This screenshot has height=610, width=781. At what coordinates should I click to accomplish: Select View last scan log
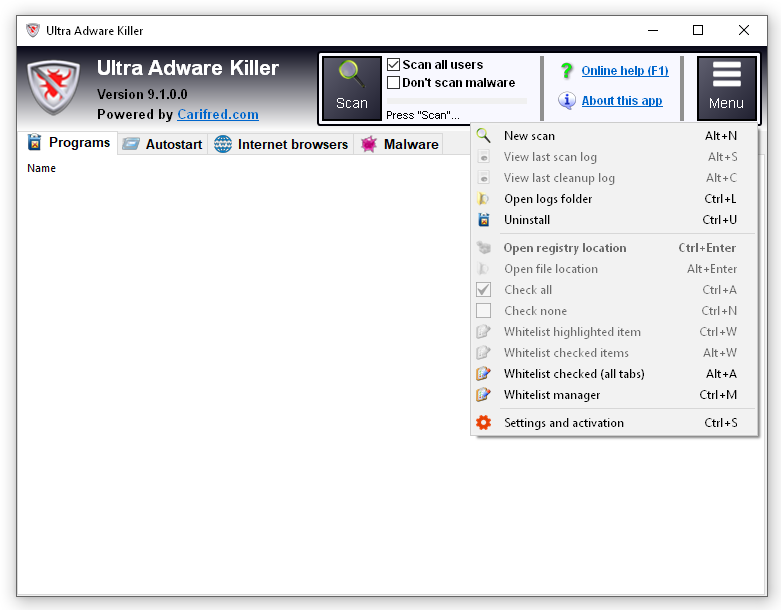point(614,157)
